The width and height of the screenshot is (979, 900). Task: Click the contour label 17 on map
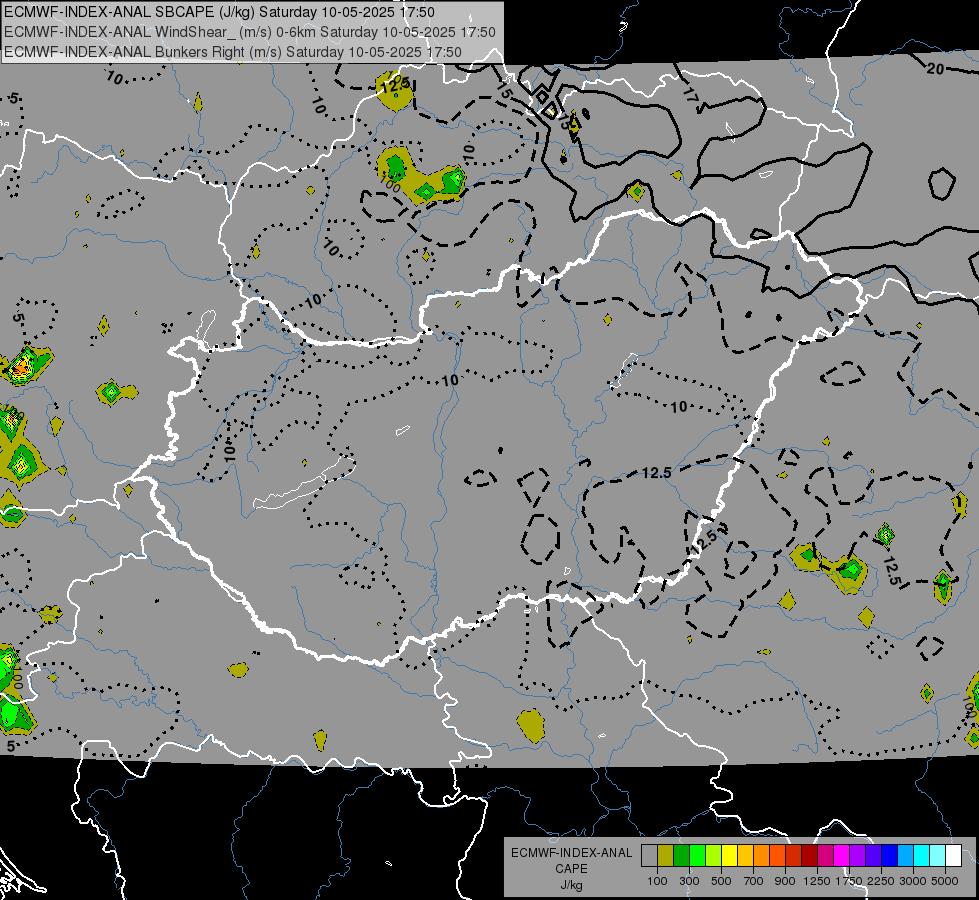[x=691, y=96]
